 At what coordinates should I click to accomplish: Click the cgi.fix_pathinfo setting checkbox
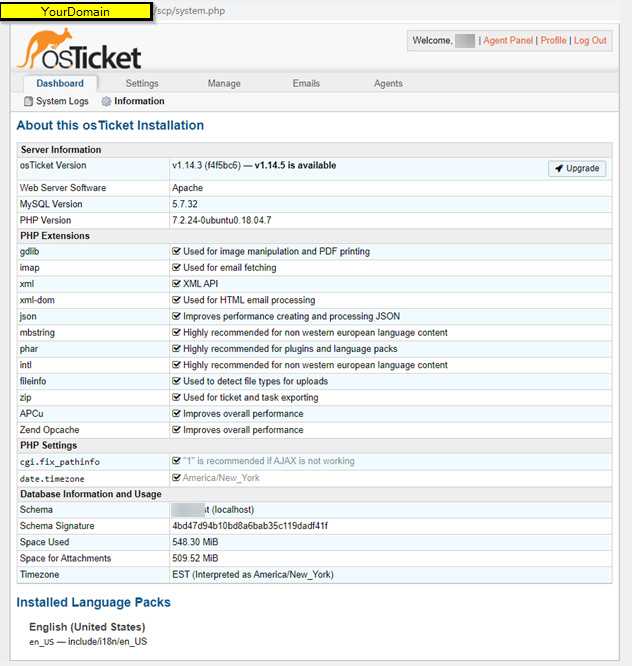176,462
